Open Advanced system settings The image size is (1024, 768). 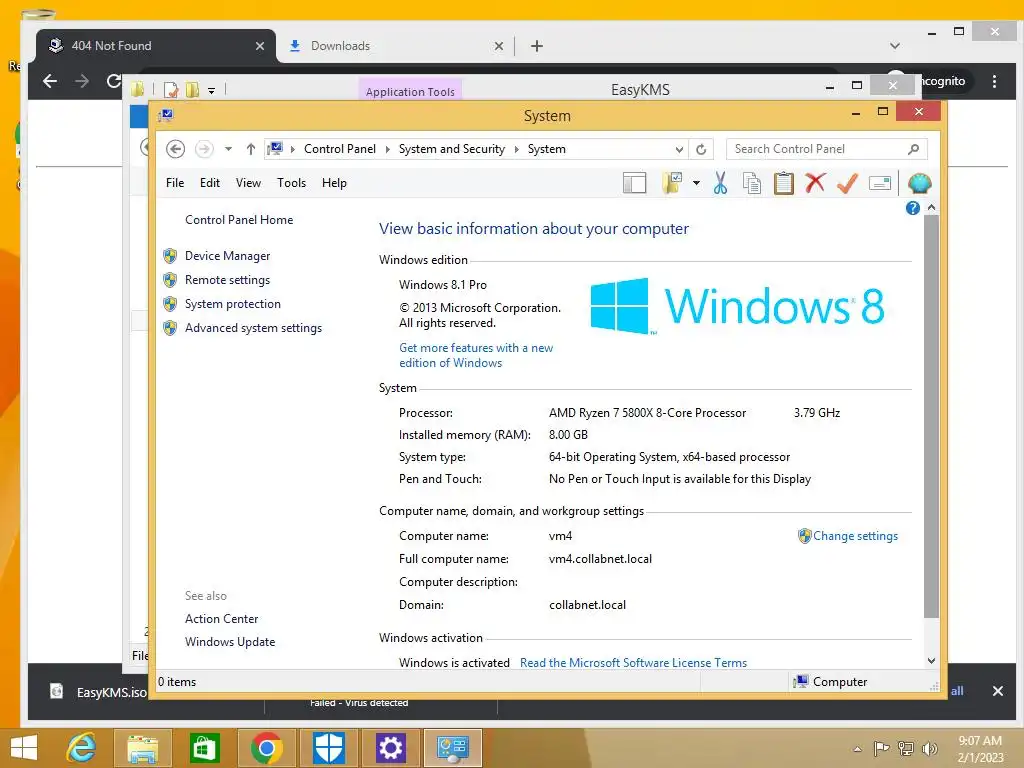[x=253, y=328]
